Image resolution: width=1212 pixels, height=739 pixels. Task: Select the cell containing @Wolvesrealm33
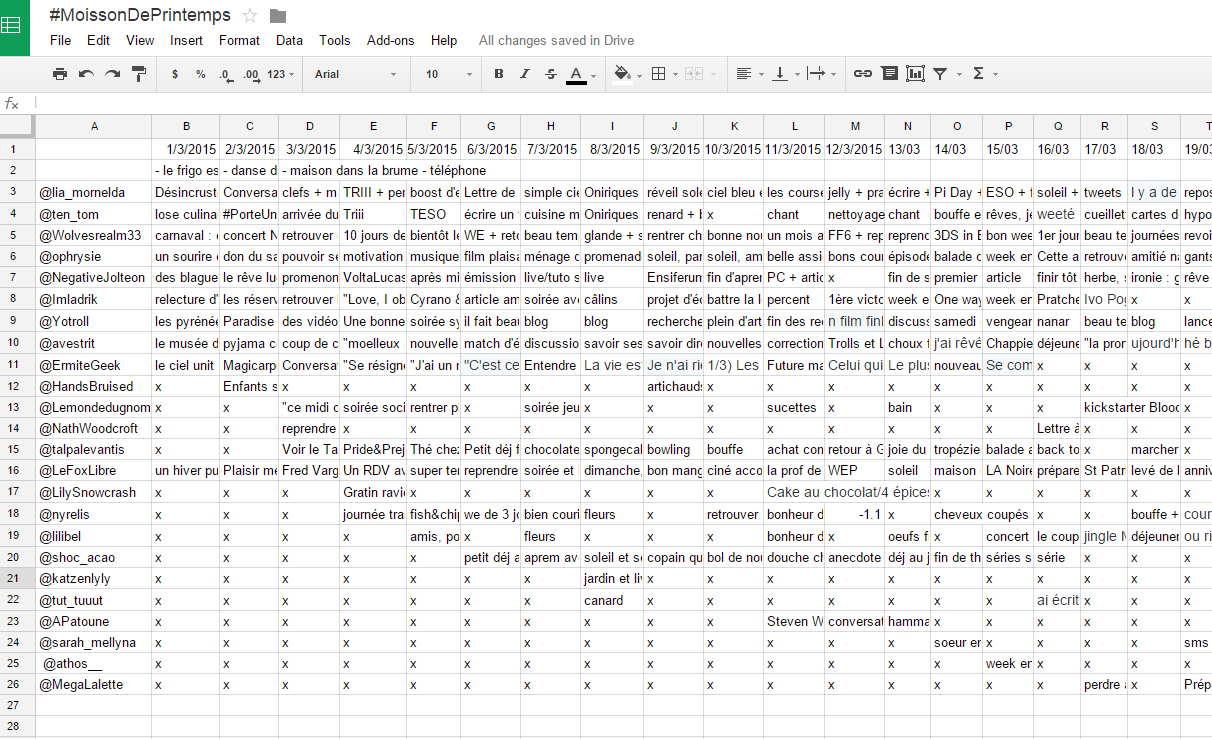pos(94,235)
